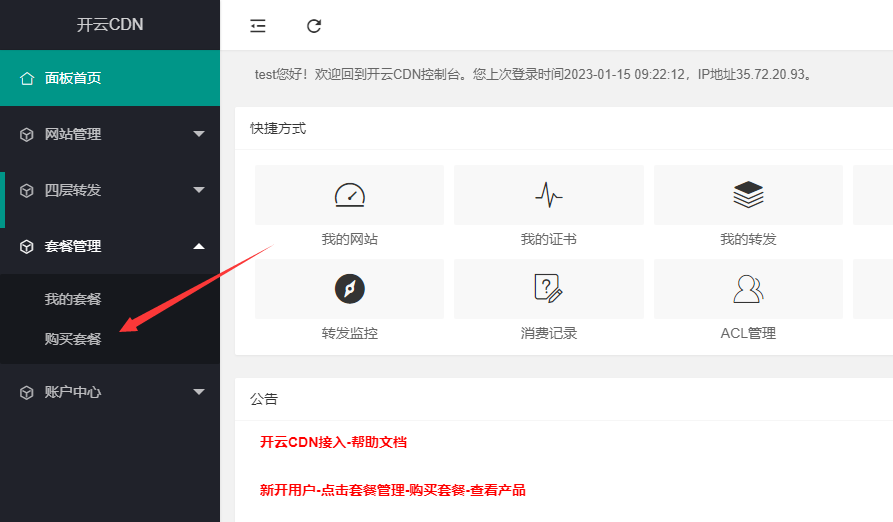Image resolution: width=893 pixels, height=522 pixels.
Task: Click the 我的转发 shortcut label
Action: tap(748, 239)
